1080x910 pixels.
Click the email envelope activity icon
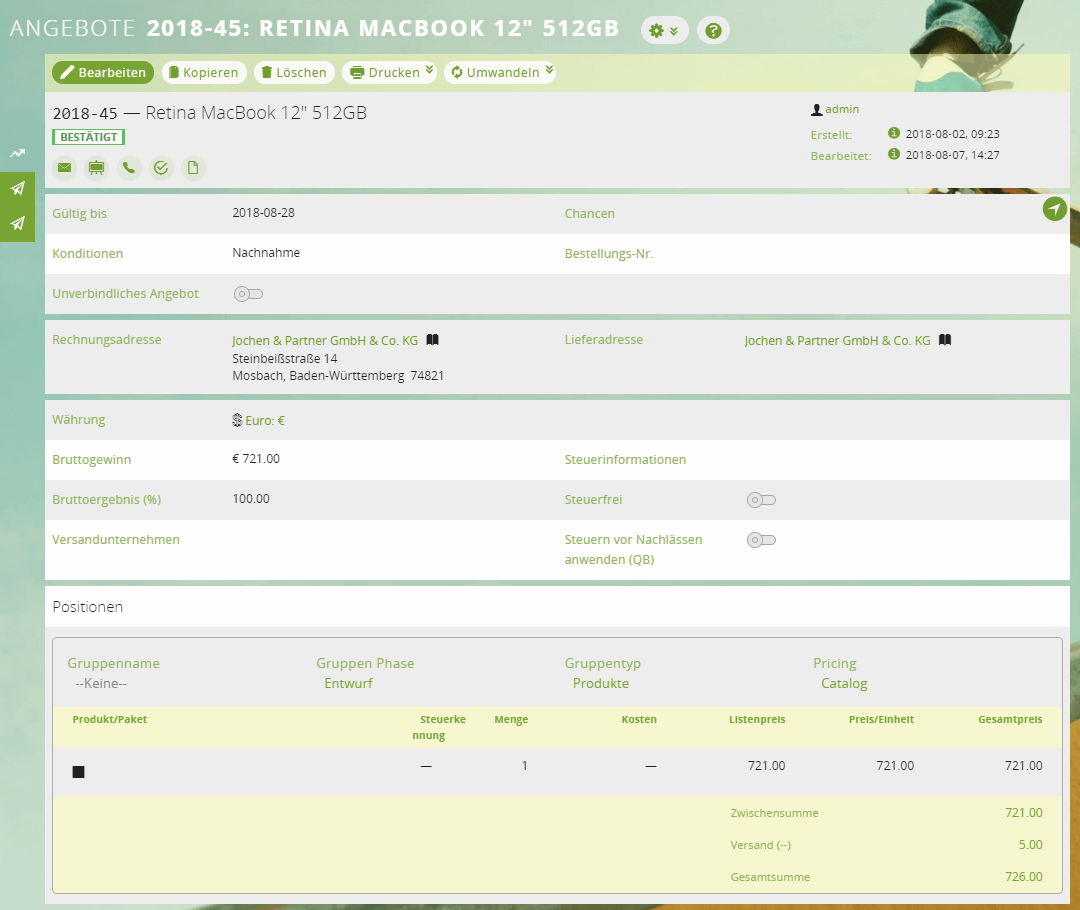65,168
